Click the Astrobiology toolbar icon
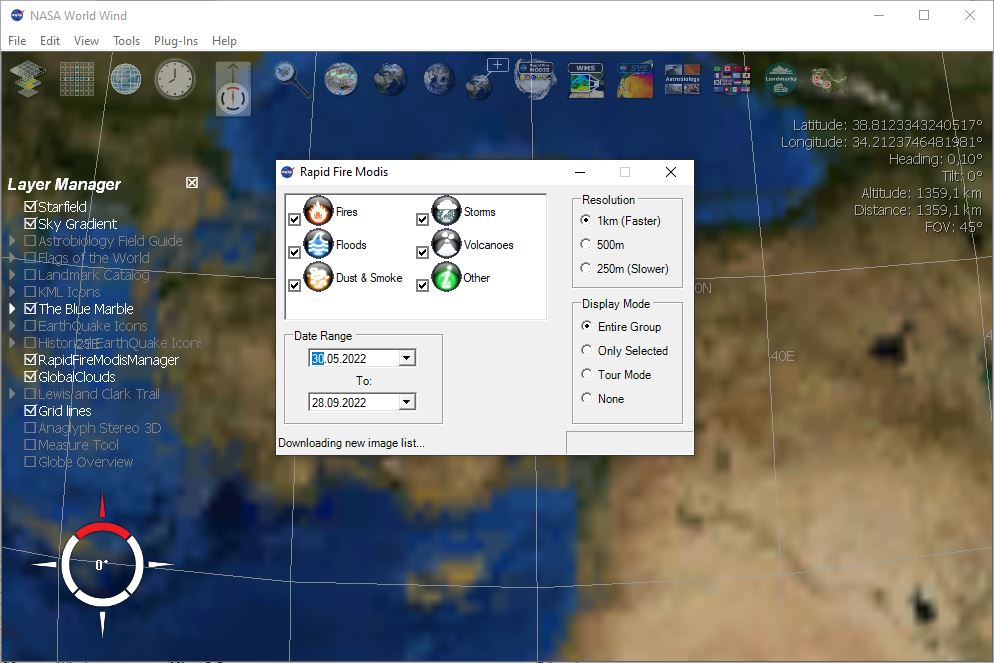Screen dimensions: 994x663 click(x=683, y=79)
